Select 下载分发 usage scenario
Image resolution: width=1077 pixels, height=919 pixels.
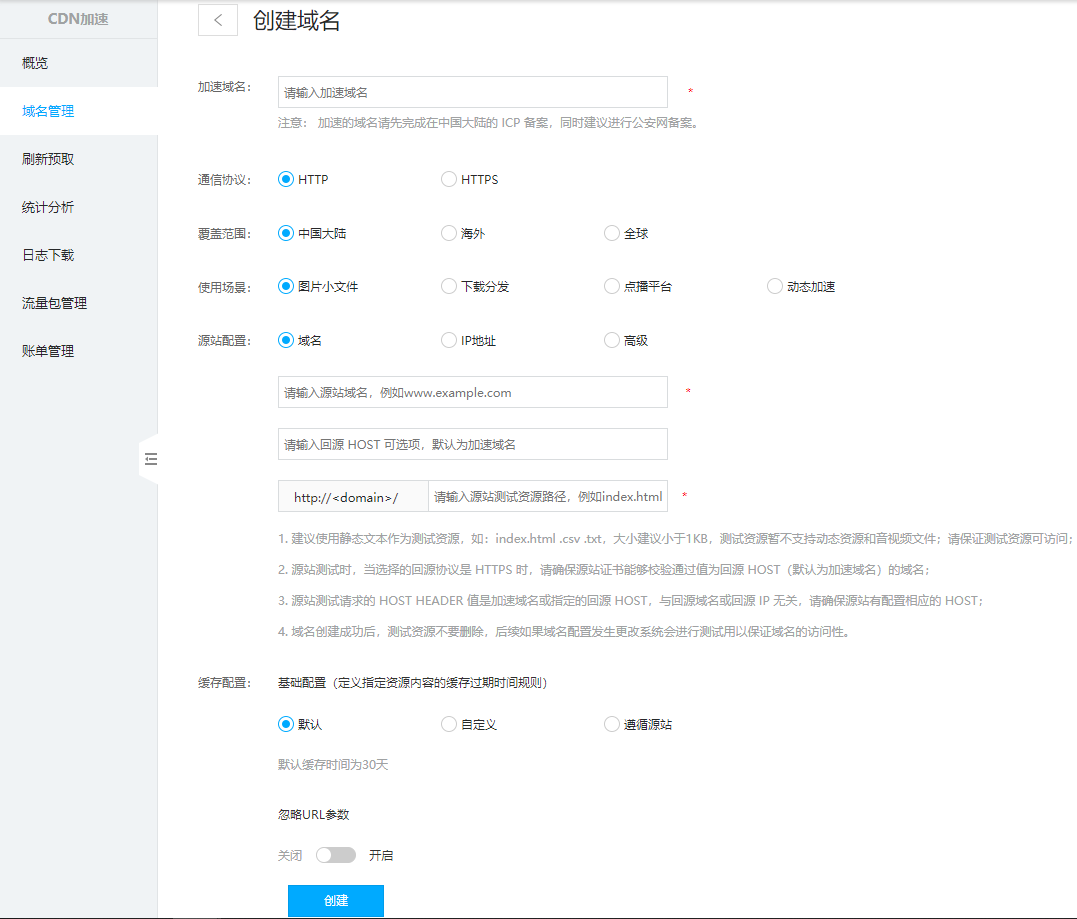tap(449, 286)
